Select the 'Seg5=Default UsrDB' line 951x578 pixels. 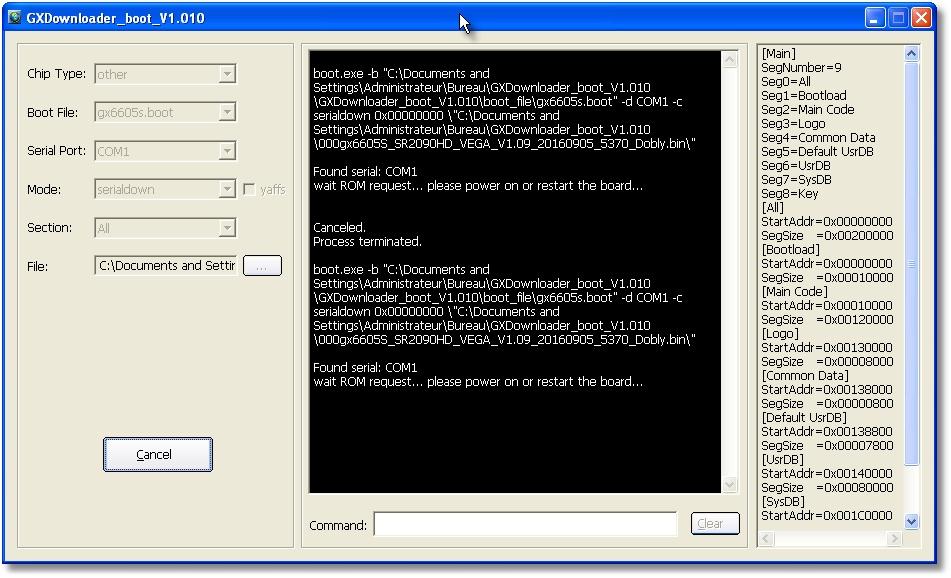click(x=818, y=151)
